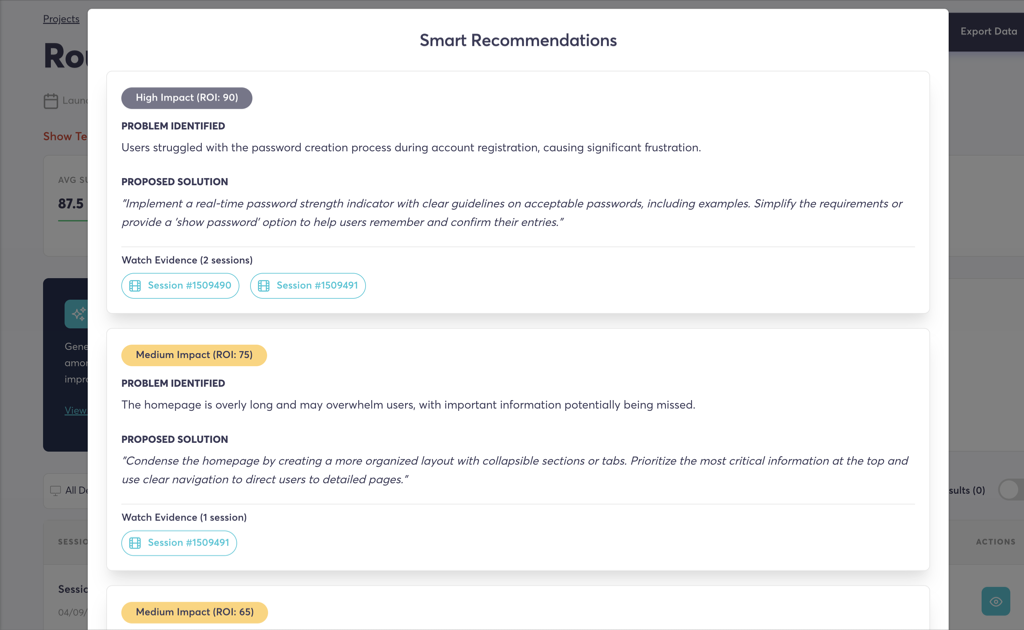Click the sparkles AI icon on the dark card
Viewport: 1024px width, 630px height.
click(79, 313)
